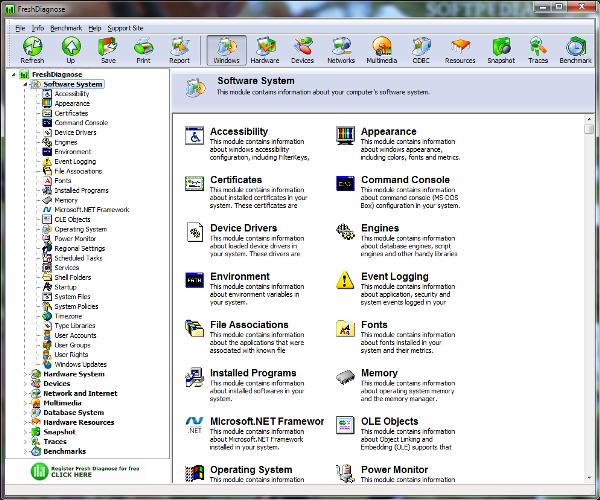Select the FreshDiagnose root tree node
The height and width of the screenshot is (500, 600).
coord(57,75)
